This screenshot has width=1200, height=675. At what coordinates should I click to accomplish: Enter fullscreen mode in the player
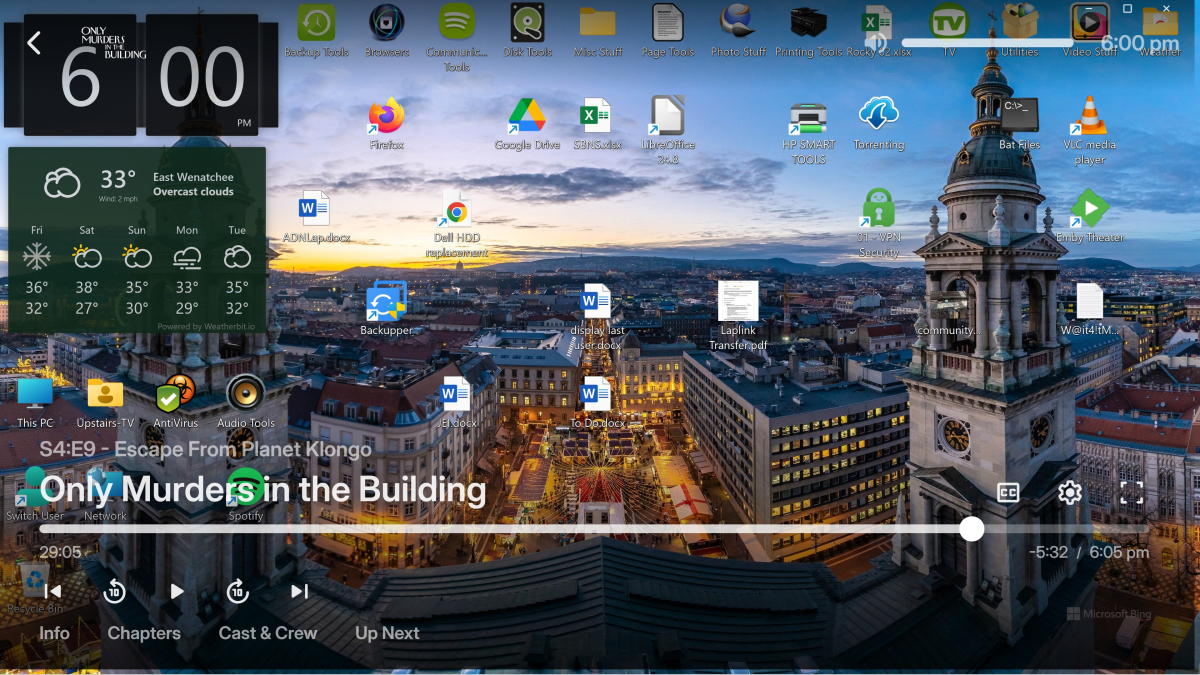click(1131, 492)
